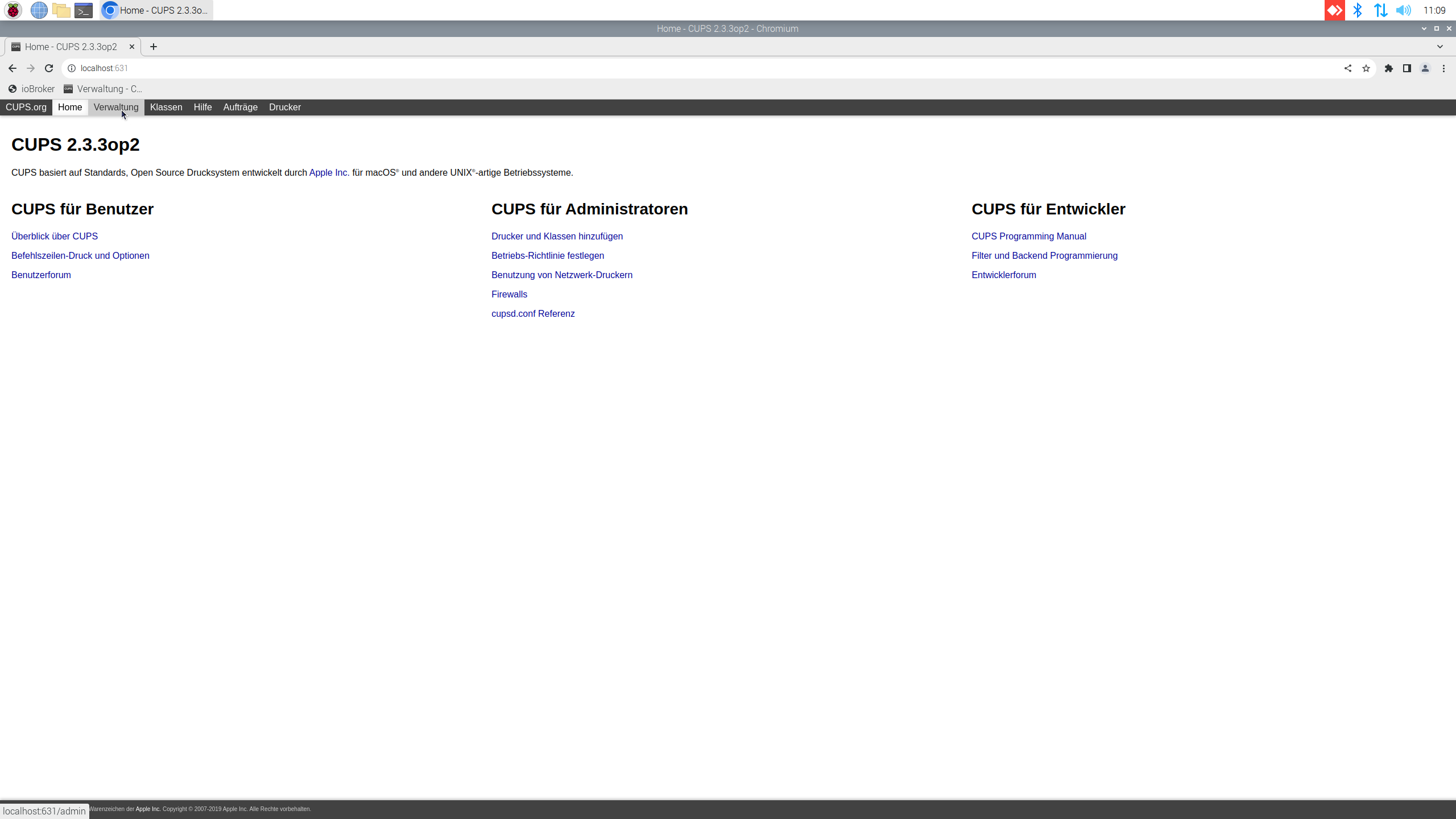The image size is (1456, 819).
Task: Open the Verwaltung menu item
Action: pos(116,107)
